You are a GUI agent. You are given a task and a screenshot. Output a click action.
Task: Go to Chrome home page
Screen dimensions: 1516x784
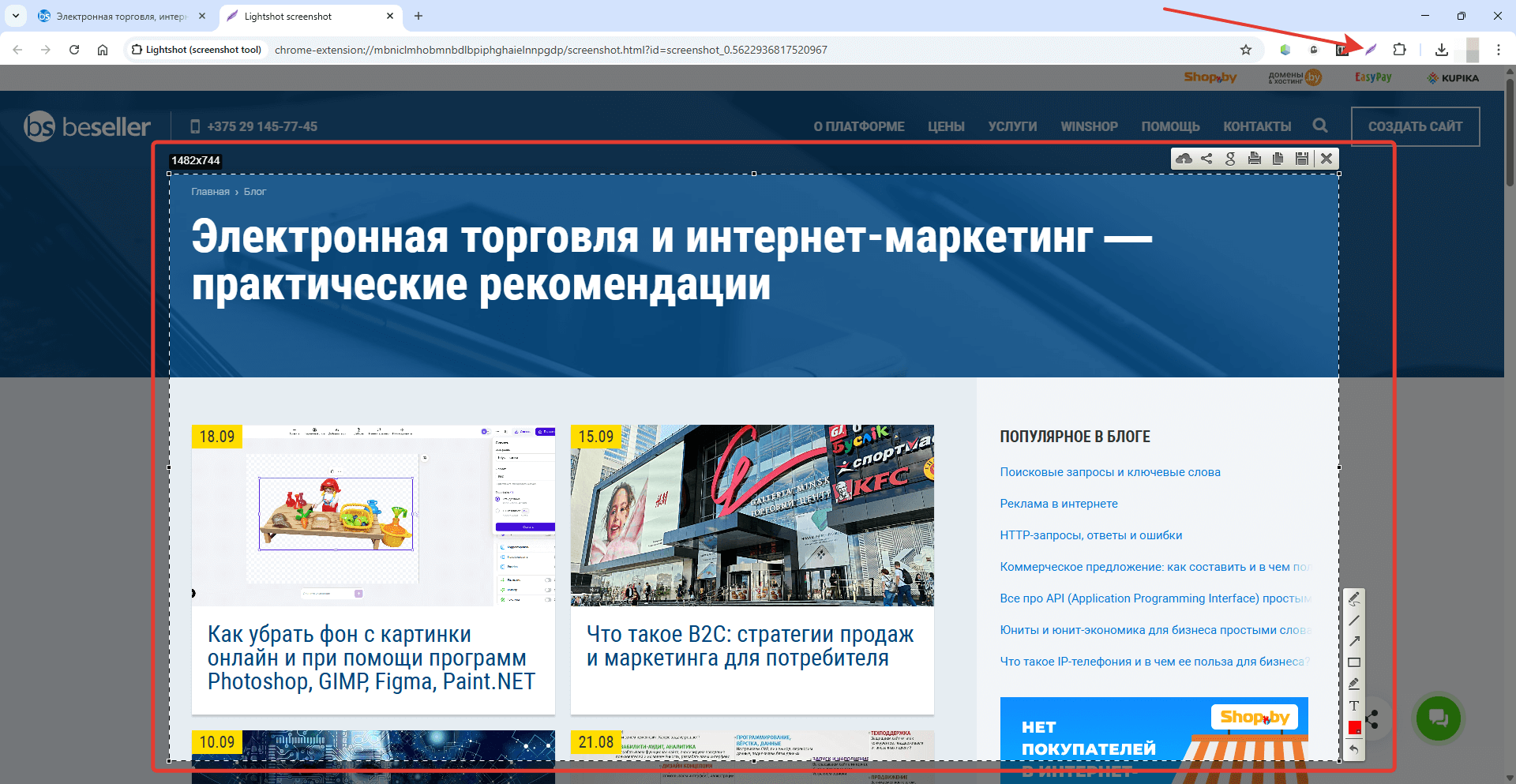(103, 50)
